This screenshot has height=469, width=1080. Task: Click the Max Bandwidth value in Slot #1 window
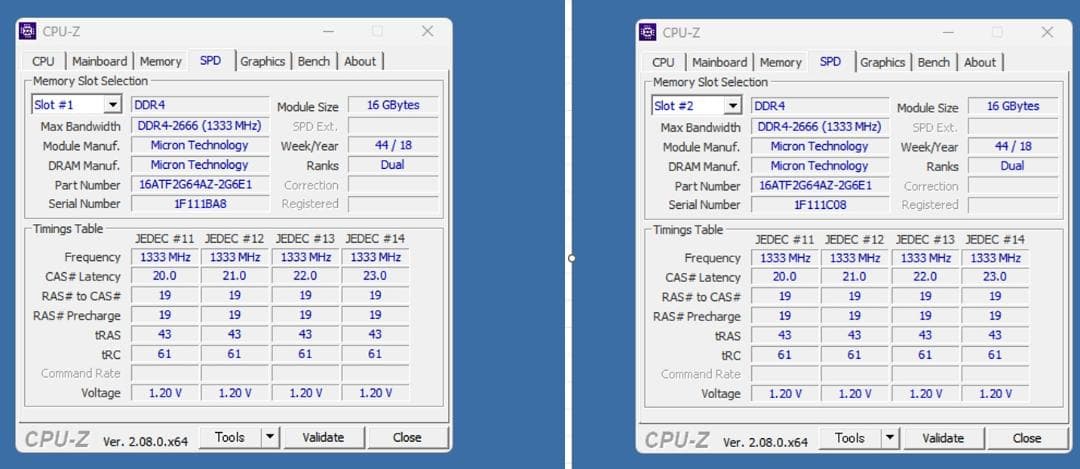[x=200, y=126]
